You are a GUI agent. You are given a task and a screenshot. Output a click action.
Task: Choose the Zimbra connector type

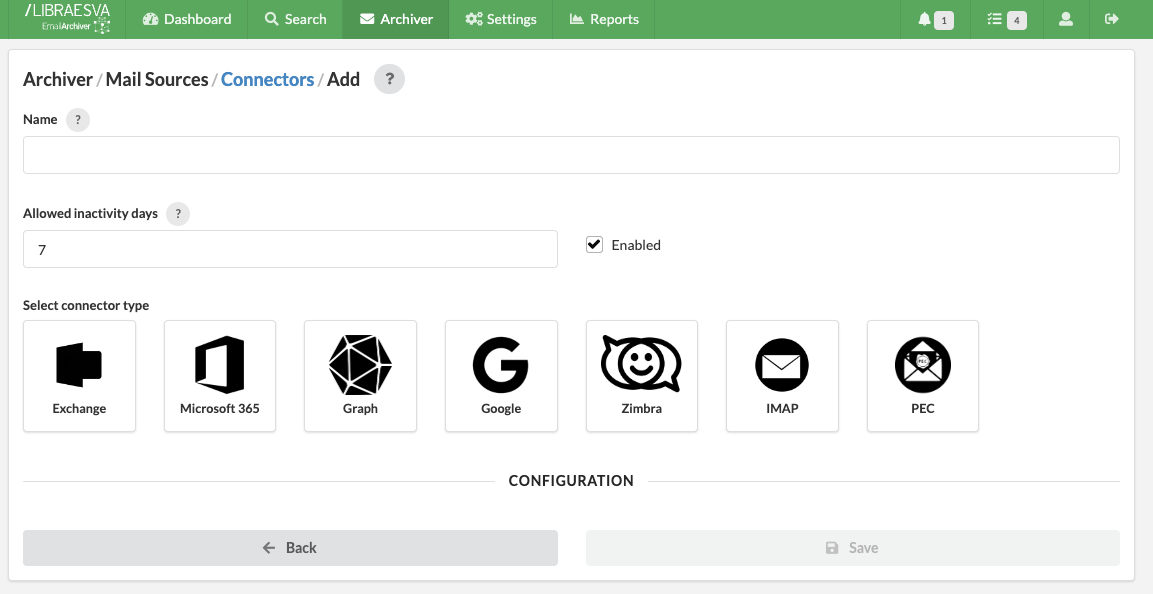coord(642,376)
